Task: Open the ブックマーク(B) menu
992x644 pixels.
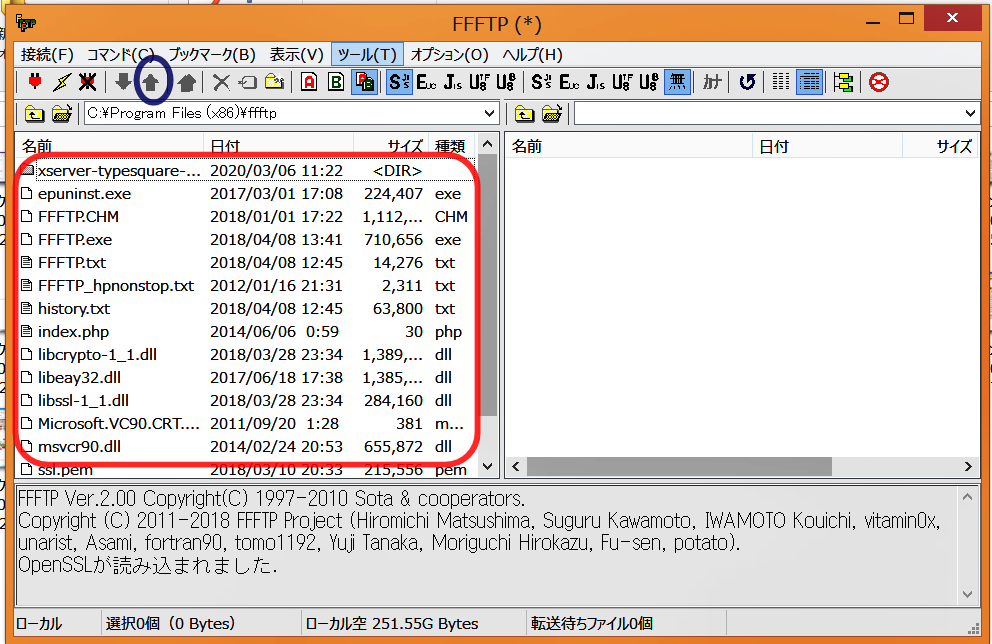Action: coord(212,55)
